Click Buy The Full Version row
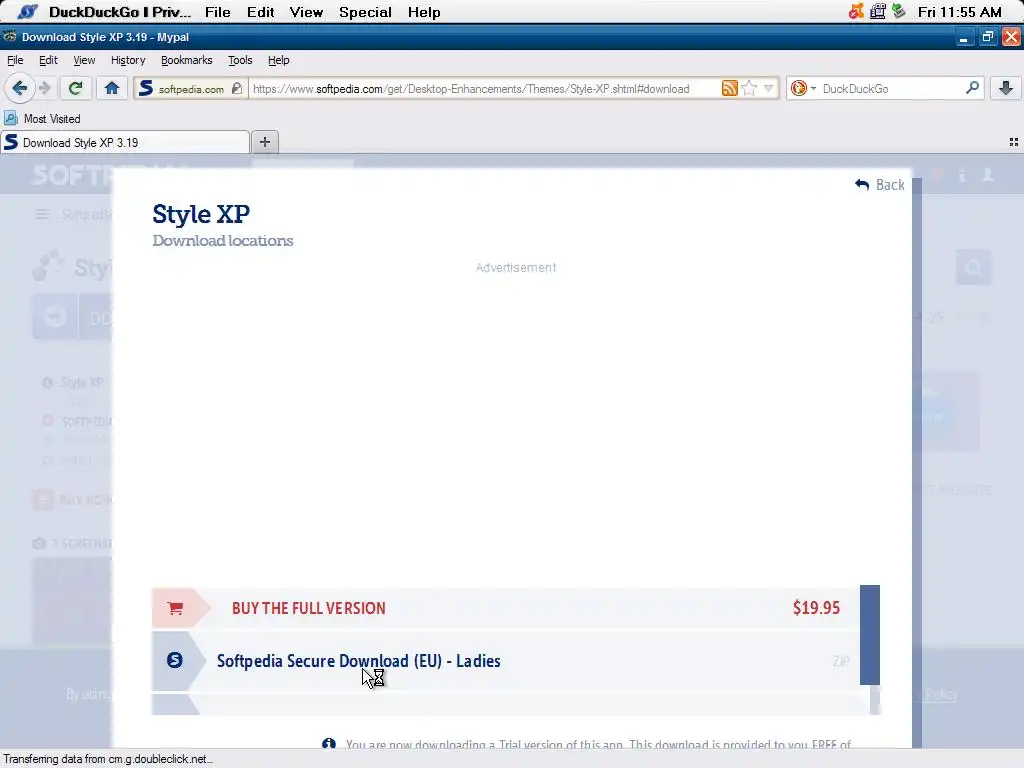 505,608
